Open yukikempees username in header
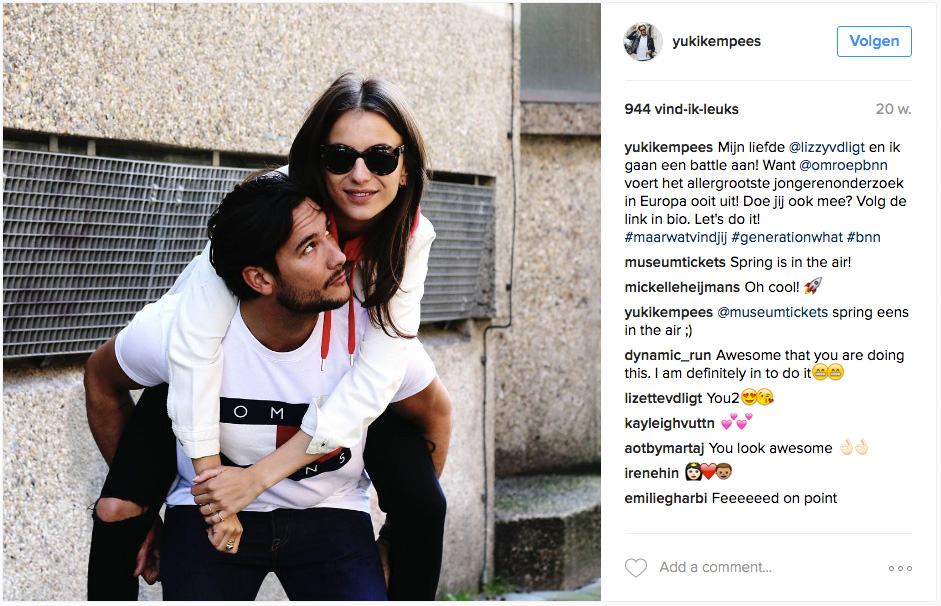 [x=716, y=41]
